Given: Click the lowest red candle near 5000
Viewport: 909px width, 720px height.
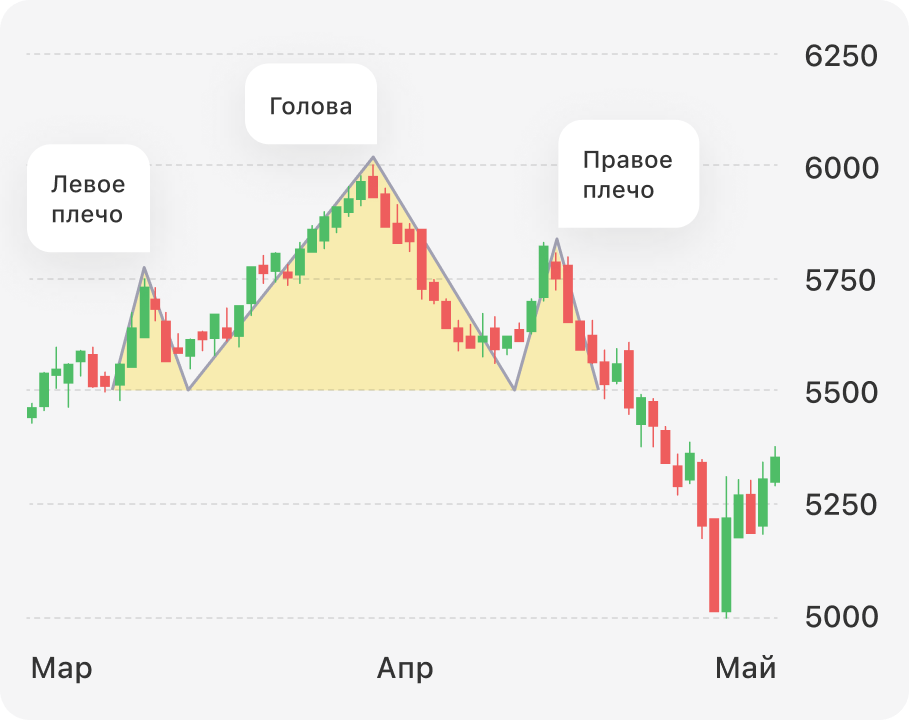Looking at the screenshot, I should [x=714, y=565].
